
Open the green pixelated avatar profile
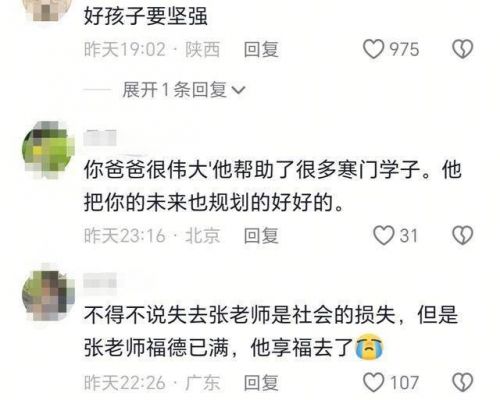(x=49, y=150)
